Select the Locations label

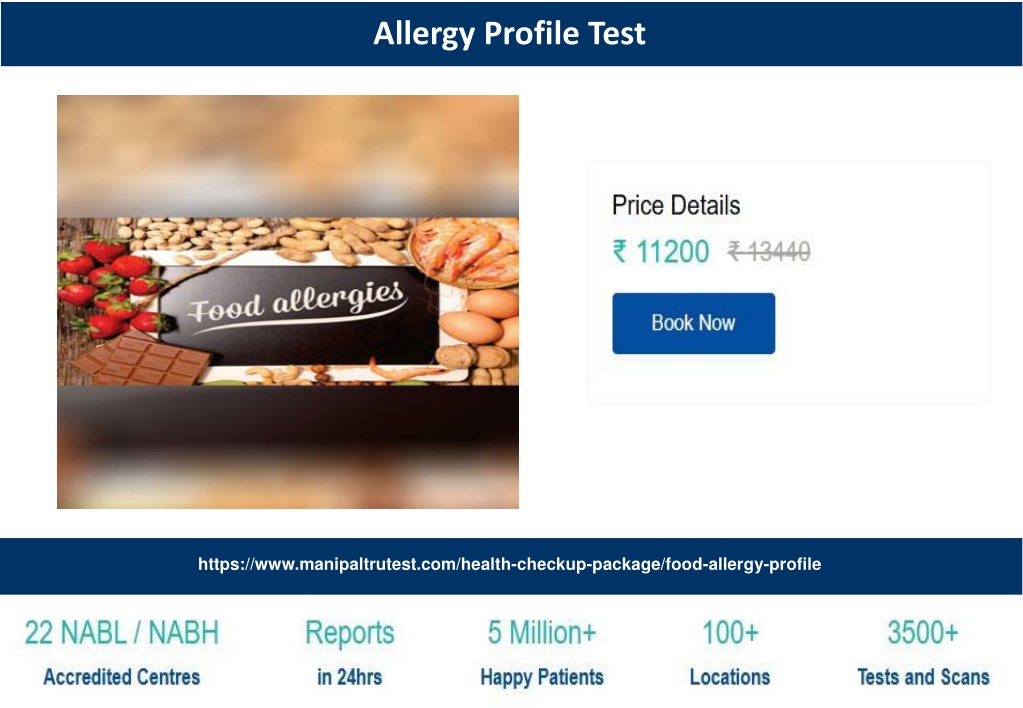click(x=730, y=677)
